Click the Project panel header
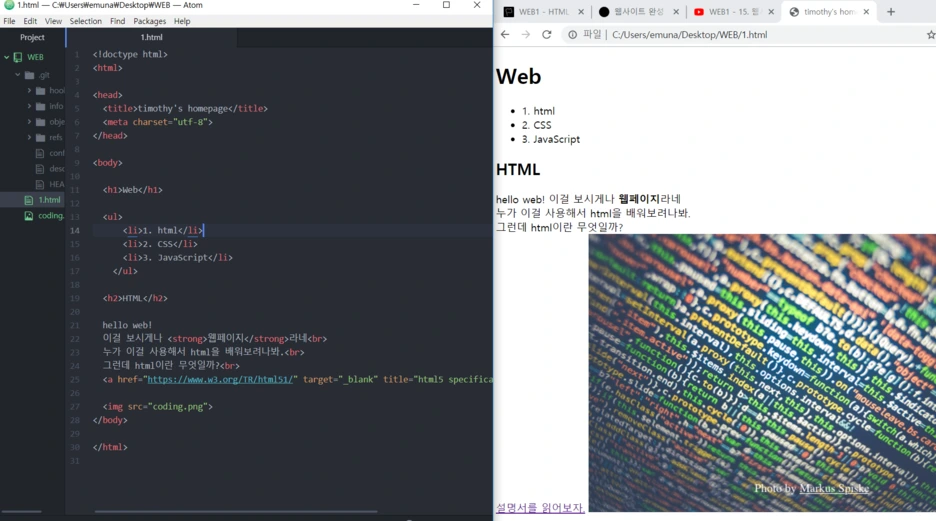 (x=32, y=37)
